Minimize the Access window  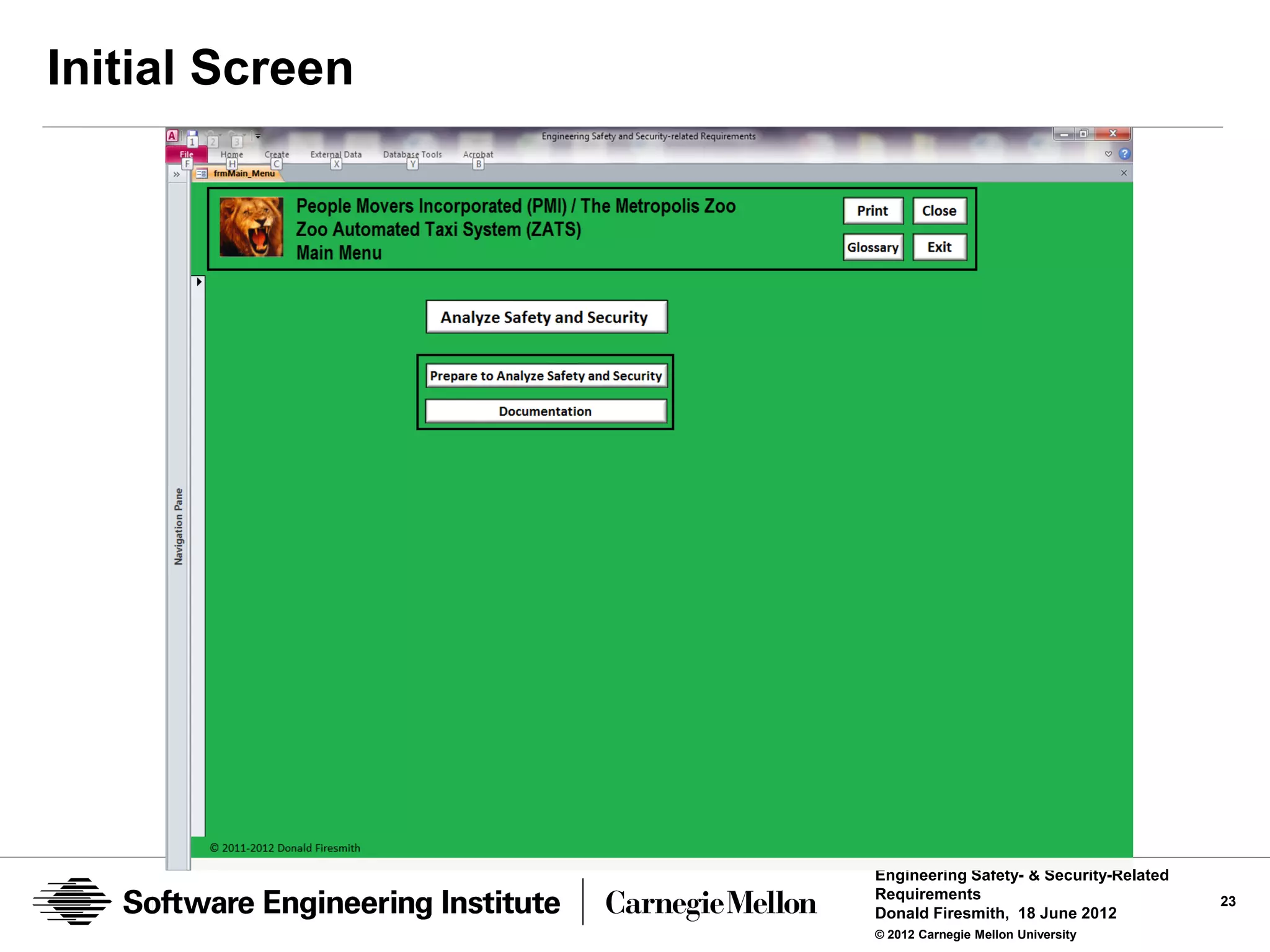1064,134
